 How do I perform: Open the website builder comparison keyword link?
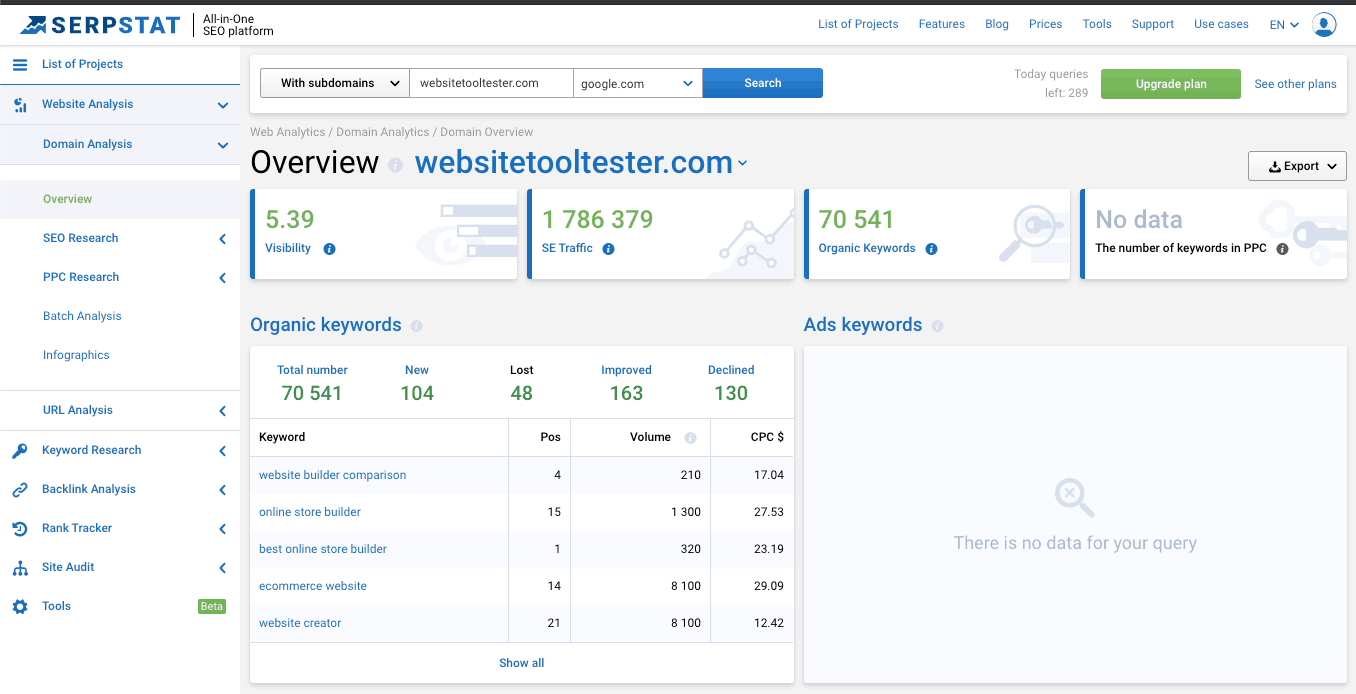[333, 475]
